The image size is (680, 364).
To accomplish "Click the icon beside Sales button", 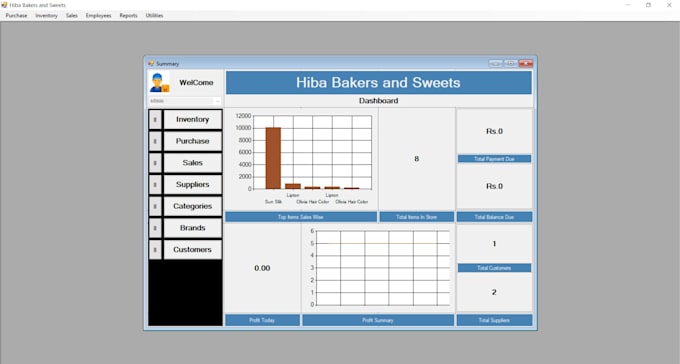I will pos(155,163).
